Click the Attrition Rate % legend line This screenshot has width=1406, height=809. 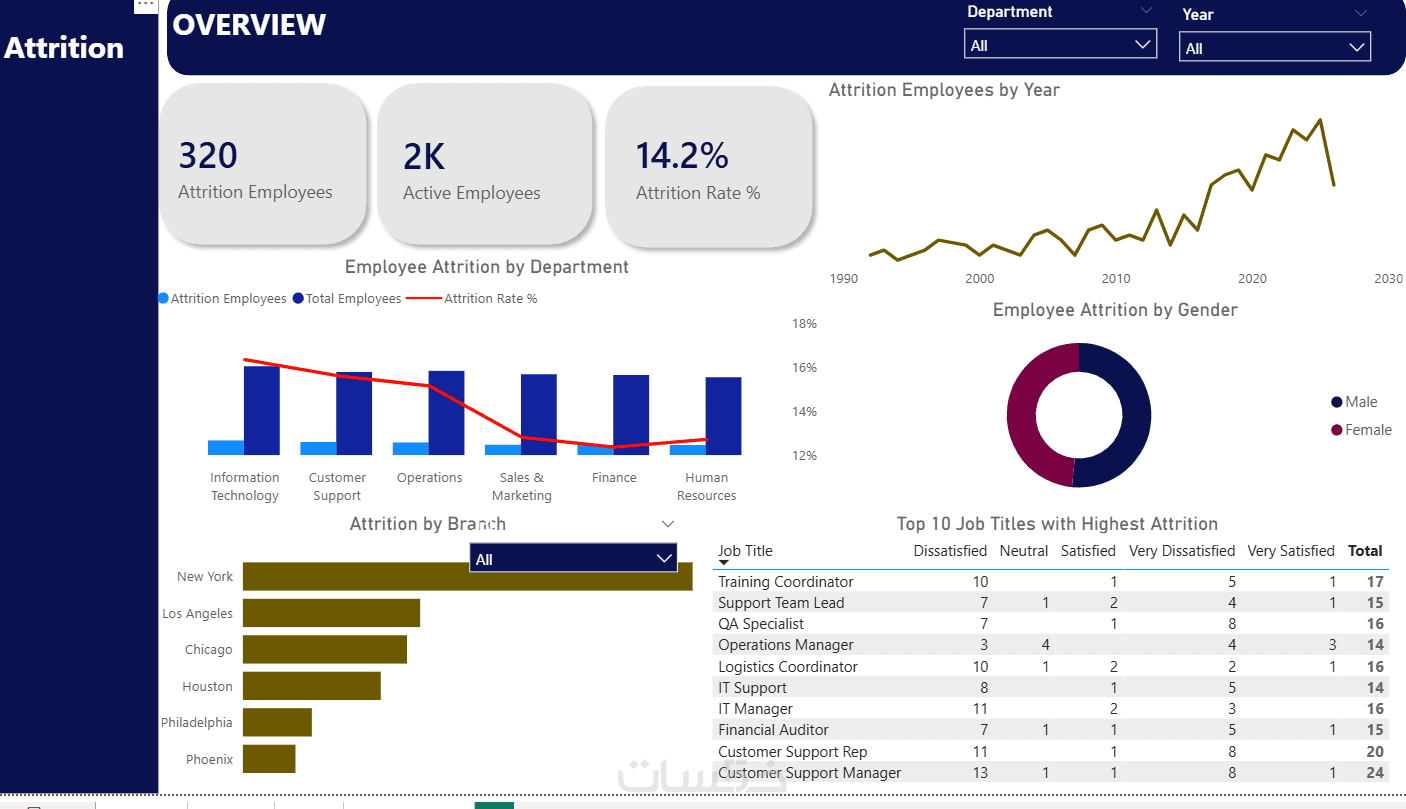coord(424,298)
